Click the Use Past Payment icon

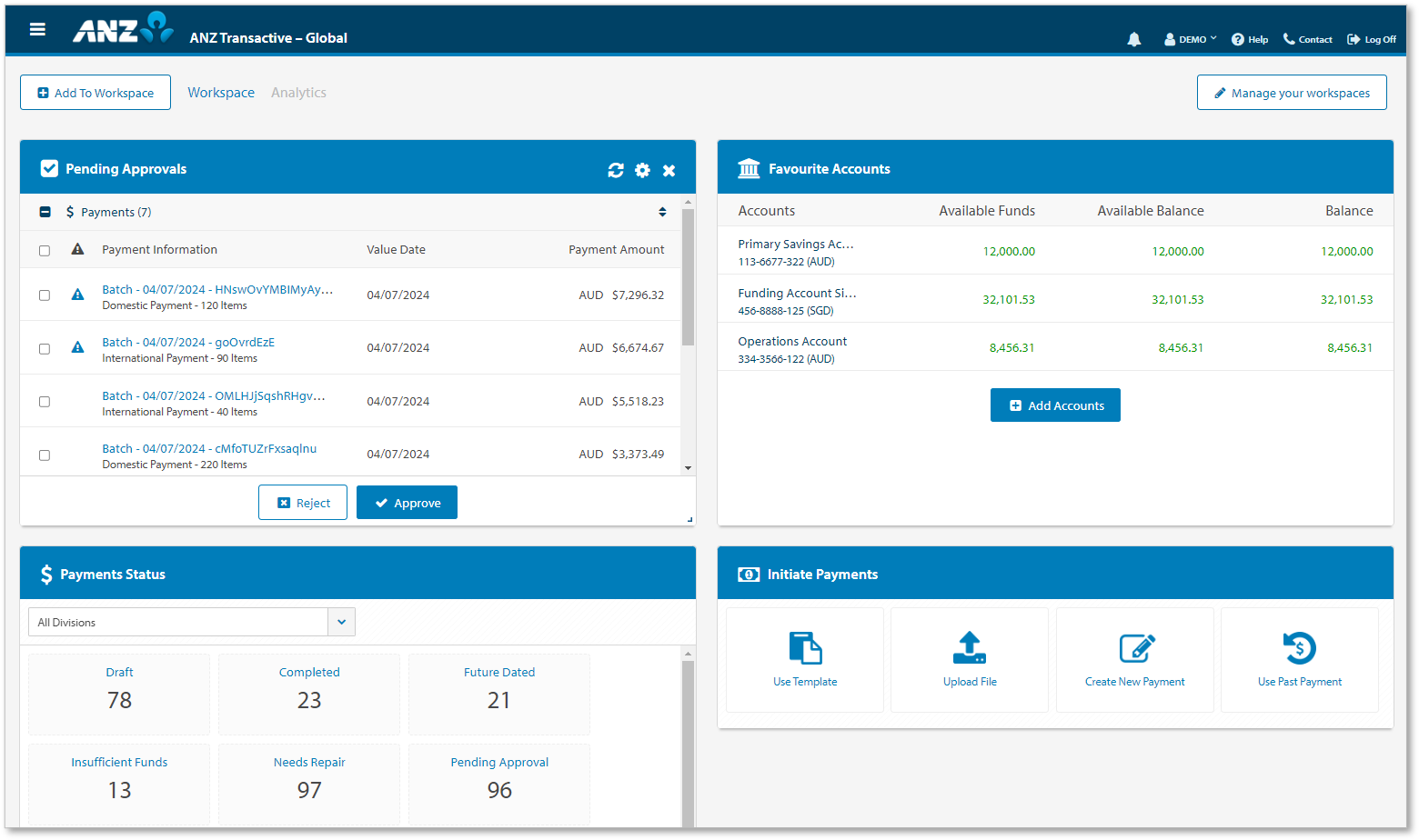[1300, 648]
